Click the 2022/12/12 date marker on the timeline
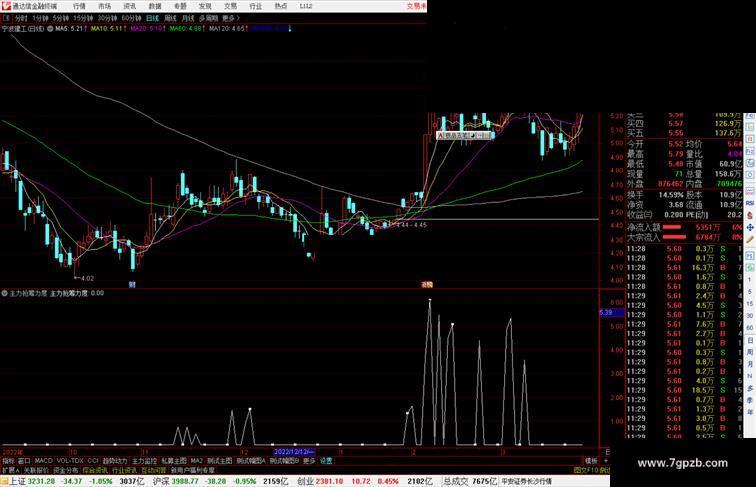 click(294, 452)
